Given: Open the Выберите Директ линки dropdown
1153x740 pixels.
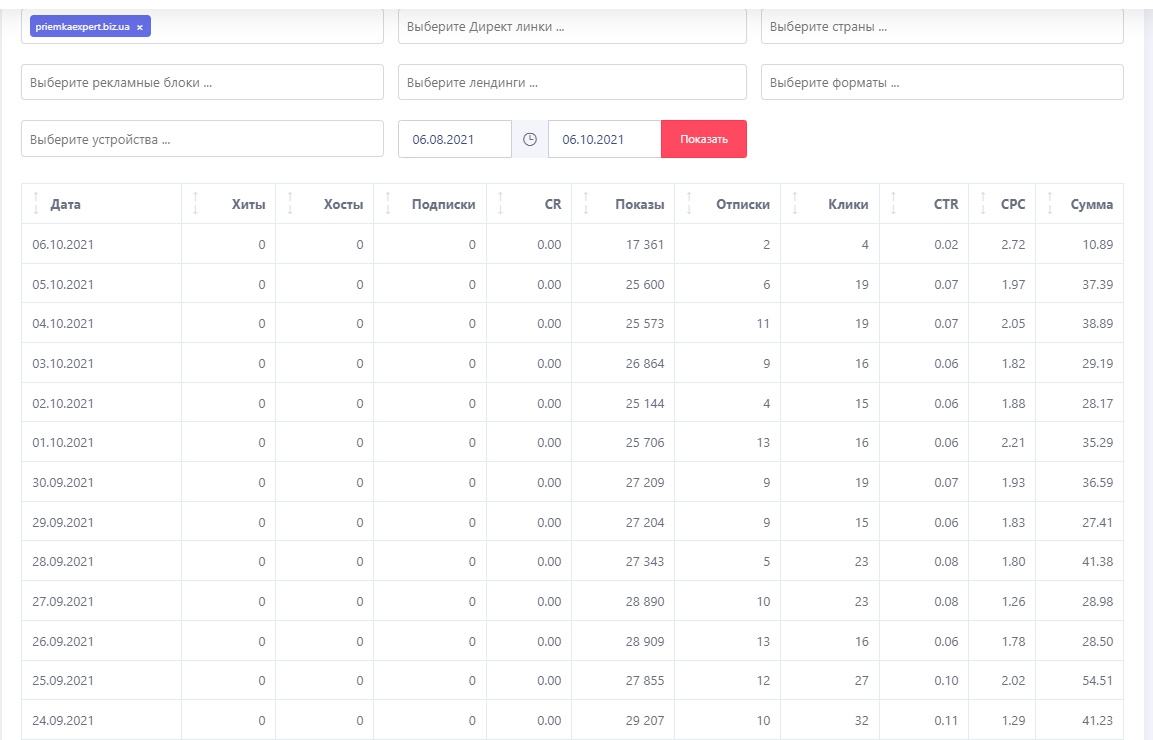Looking at the screenshot, I should [571, 27].
